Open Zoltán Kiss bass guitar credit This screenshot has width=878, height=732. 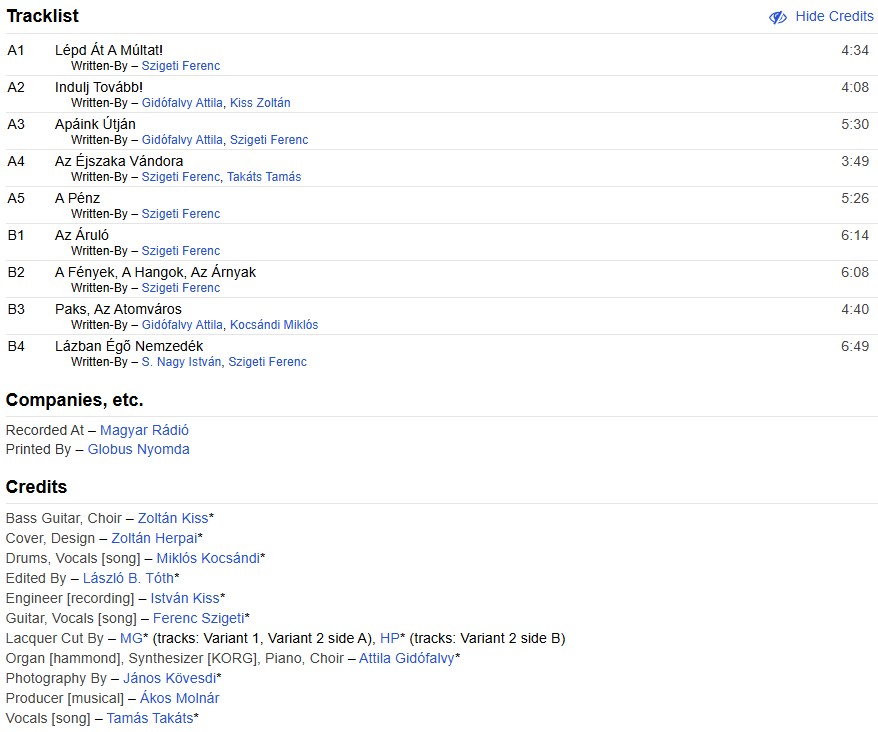coord(173,518)
